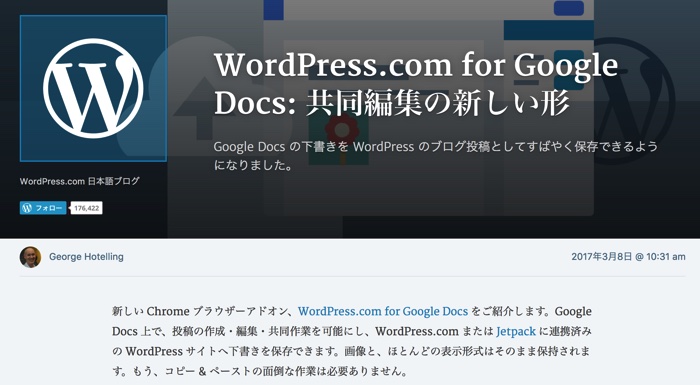Open George Hotelling author link

[x=86, y=257]
